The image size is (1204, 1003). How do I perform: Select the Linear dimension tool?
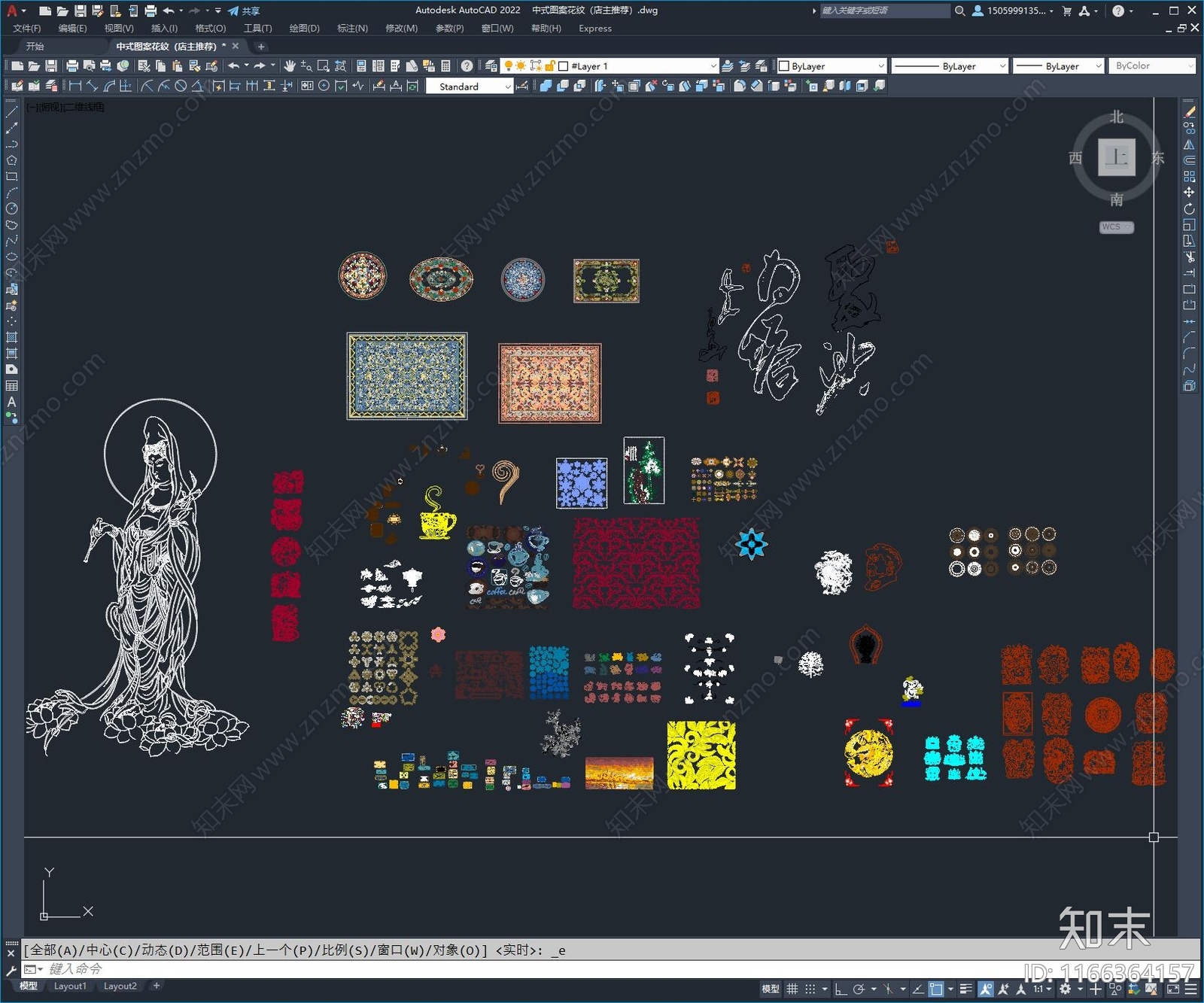[x=74, y=86]
